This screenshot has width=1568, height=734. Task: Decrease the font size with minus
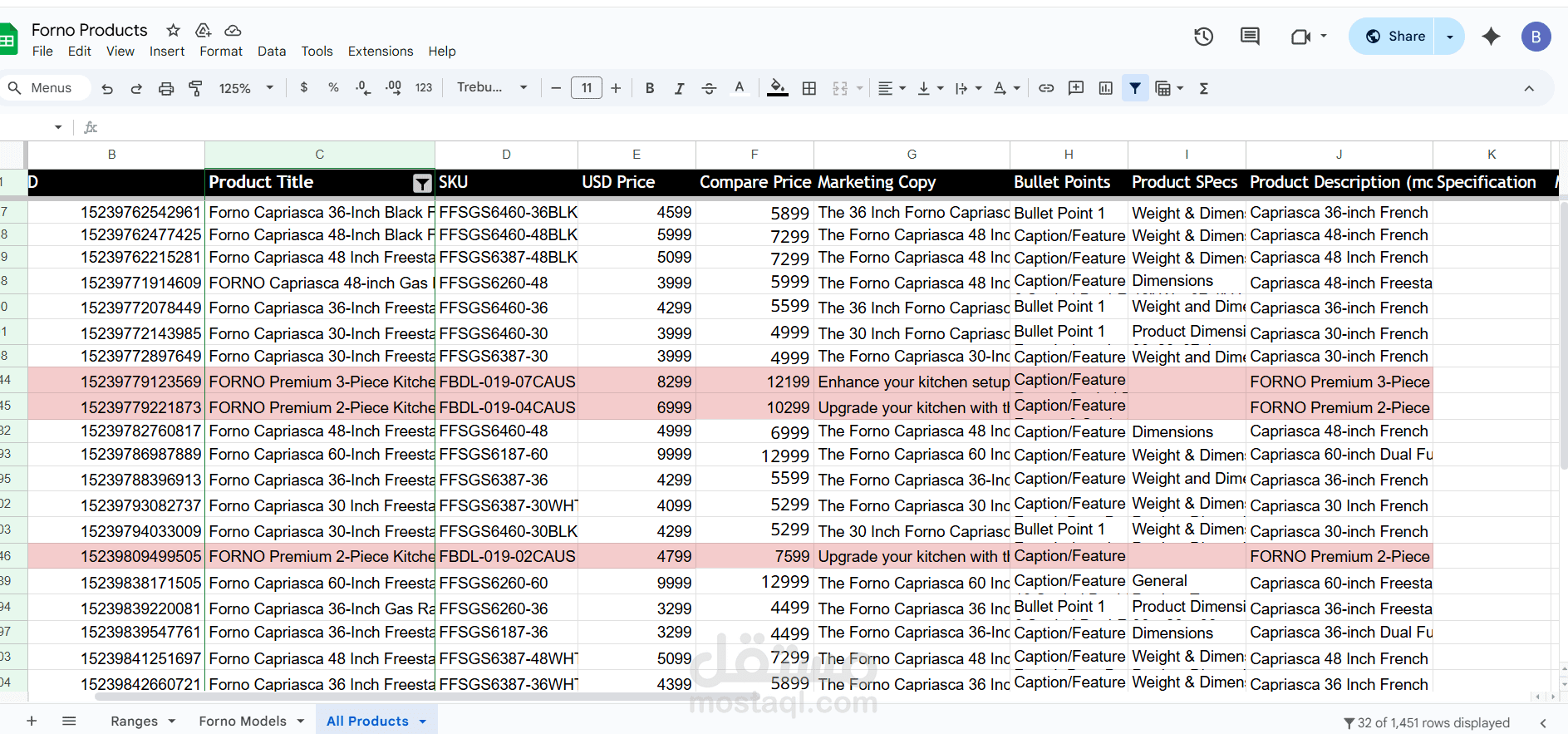tap(556, 88)
